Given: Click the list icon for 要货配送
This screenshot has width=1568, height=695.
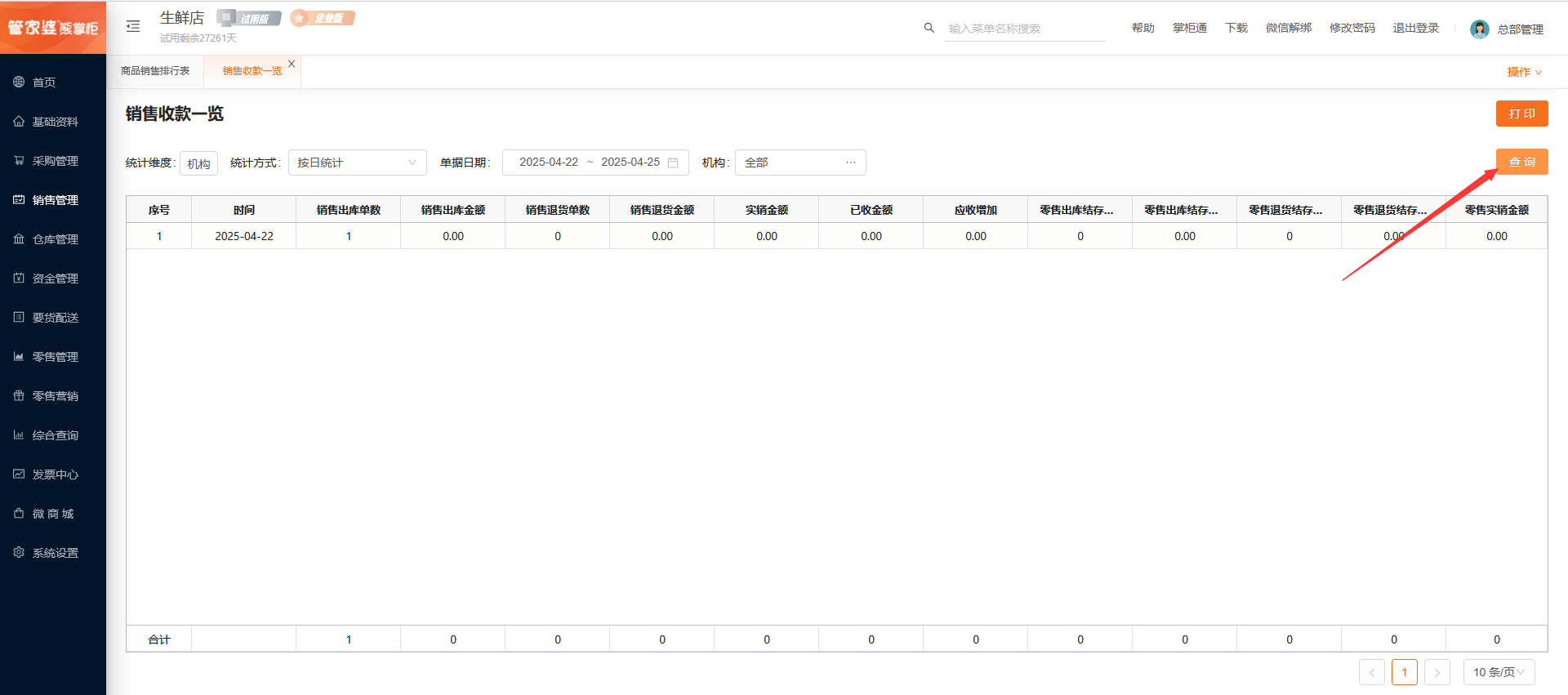Looking at the screenshot, I should pos(19,317).
